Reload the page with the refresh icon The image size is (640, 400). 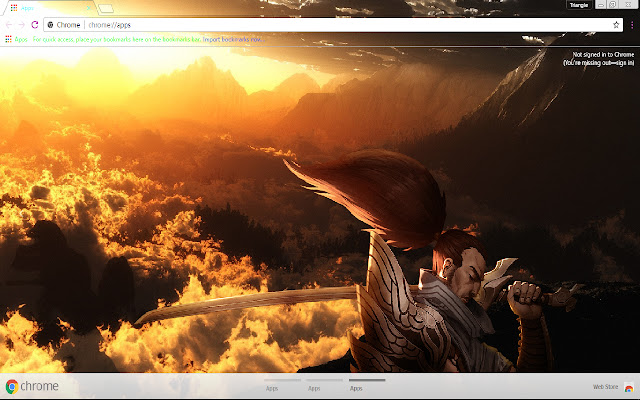35,25
